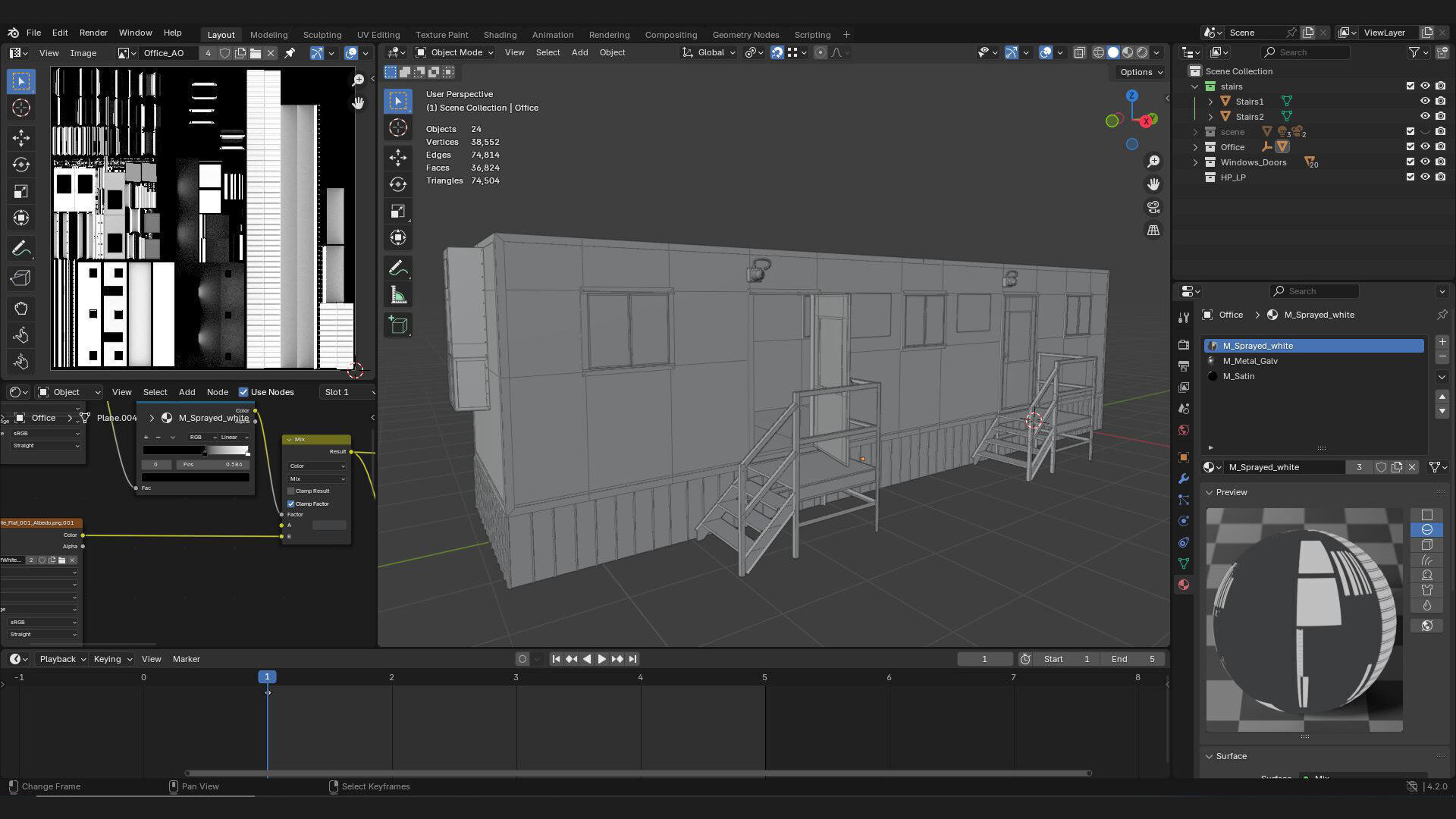Hide the Windows_Doors collection in viewport
Viewport: 1456px width, 819px height.
[1425, 162]
